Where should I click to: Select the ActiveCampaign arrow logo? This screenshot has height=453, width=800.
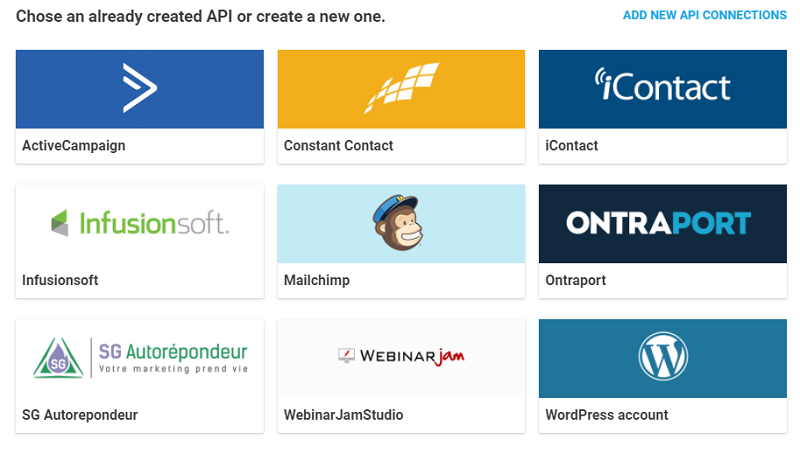(x=140, y=88)
